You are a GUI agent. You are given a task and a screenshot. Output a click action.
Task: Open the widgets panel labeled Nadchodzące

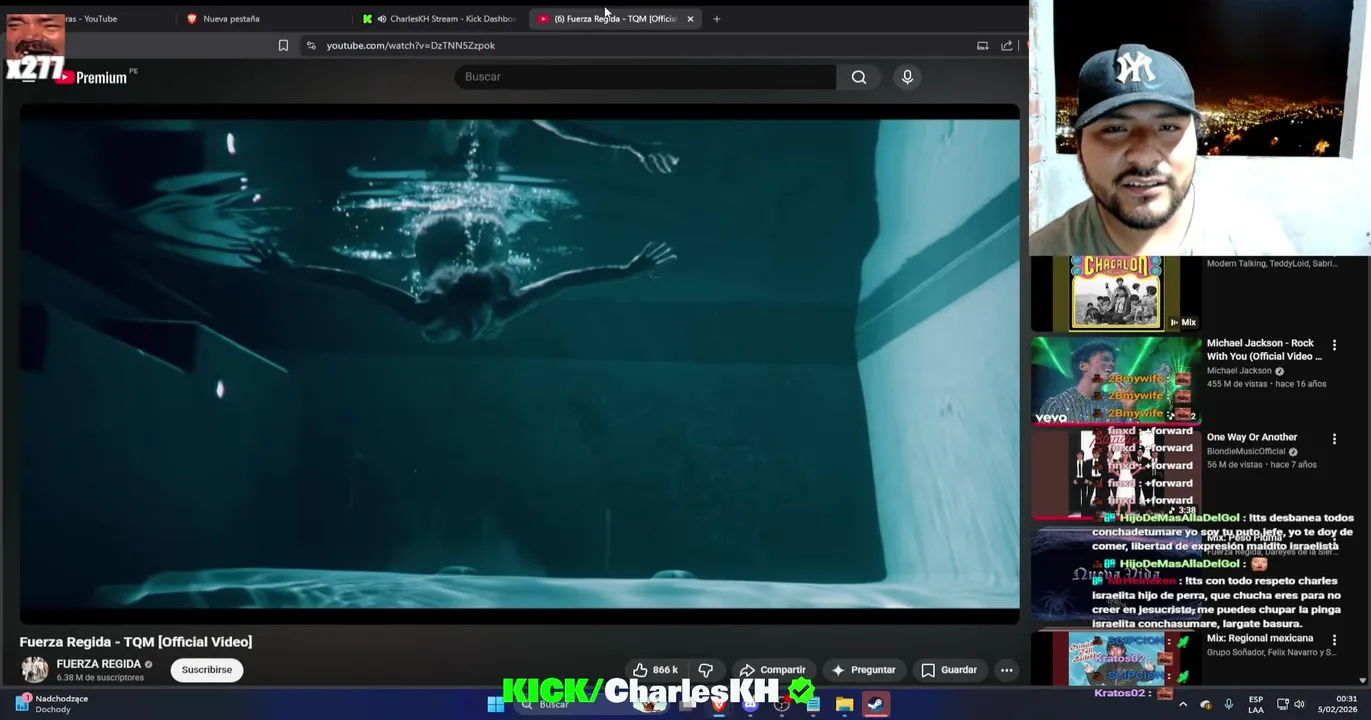52,704
